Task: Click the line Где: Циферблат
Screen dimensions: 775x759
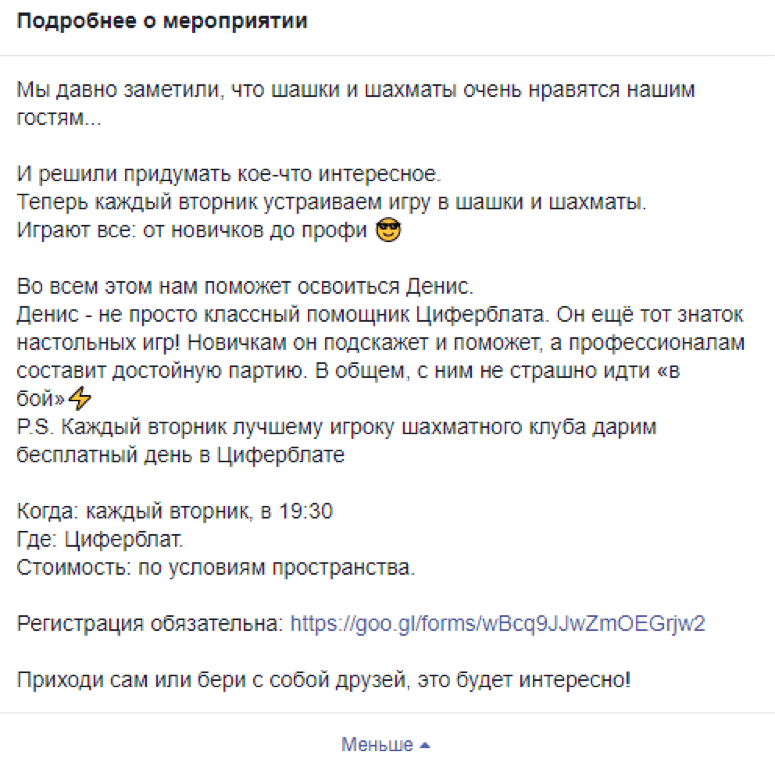Action: (100, 540)
